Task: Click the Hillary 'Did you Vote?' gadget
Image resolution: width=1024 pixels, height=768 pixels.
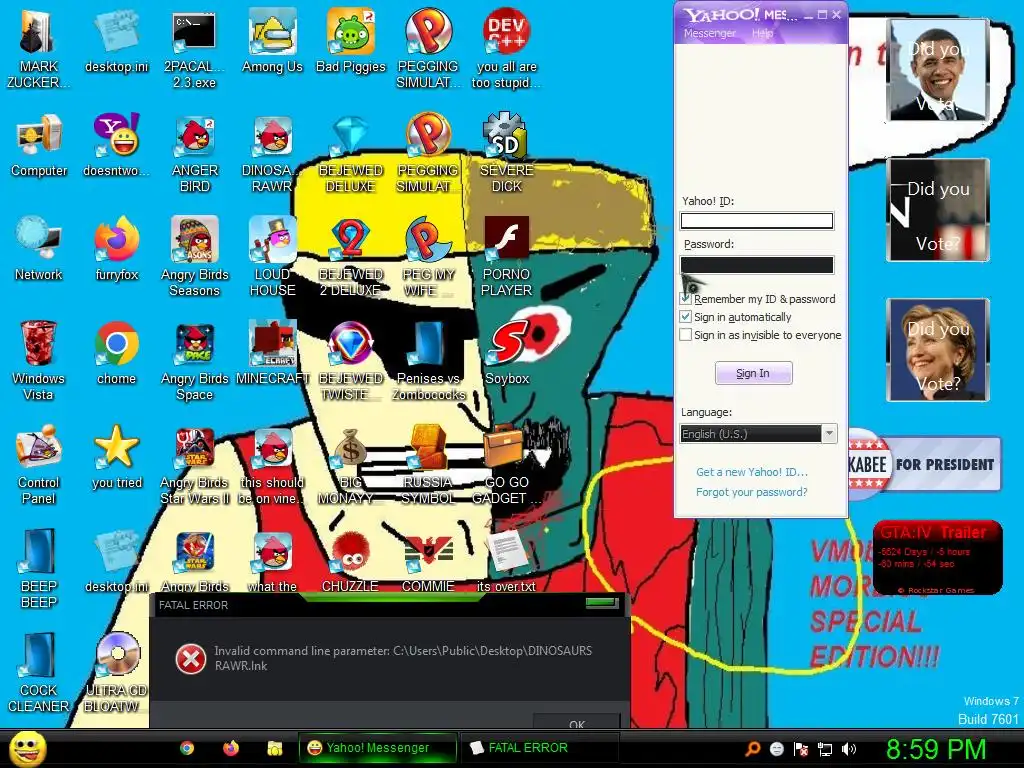Action: pyautogui.click(x=938, y=349)
